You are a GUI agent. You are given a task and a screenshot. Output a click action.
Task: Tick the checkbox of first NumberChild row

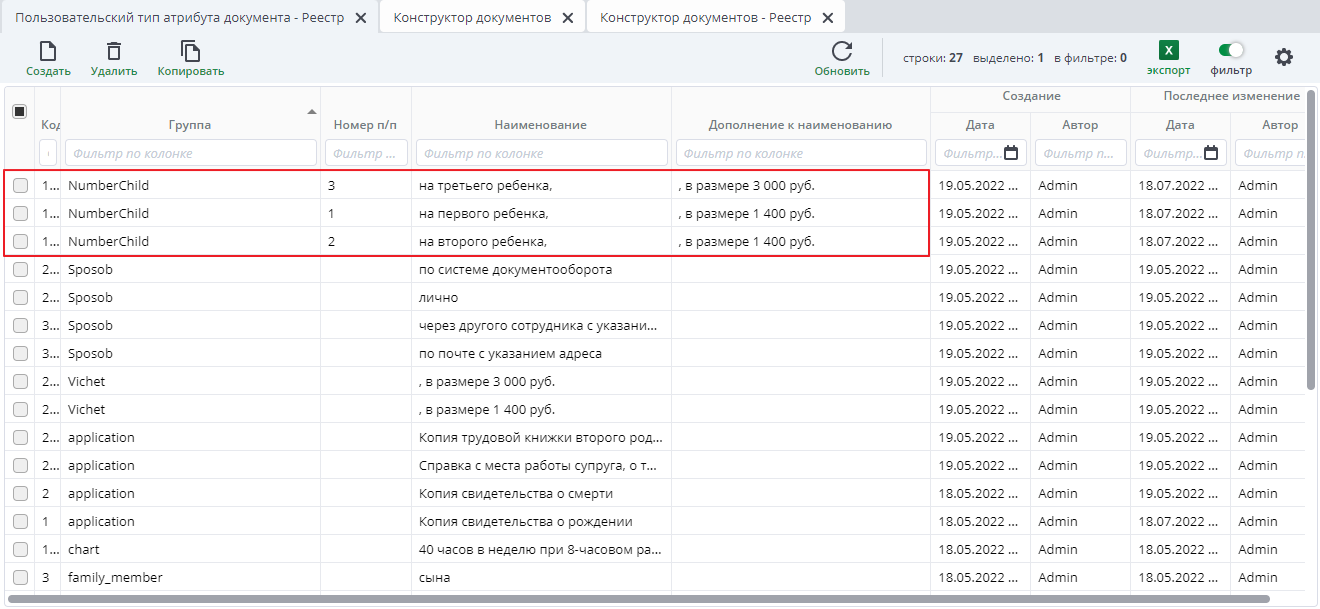pos(22,185)
